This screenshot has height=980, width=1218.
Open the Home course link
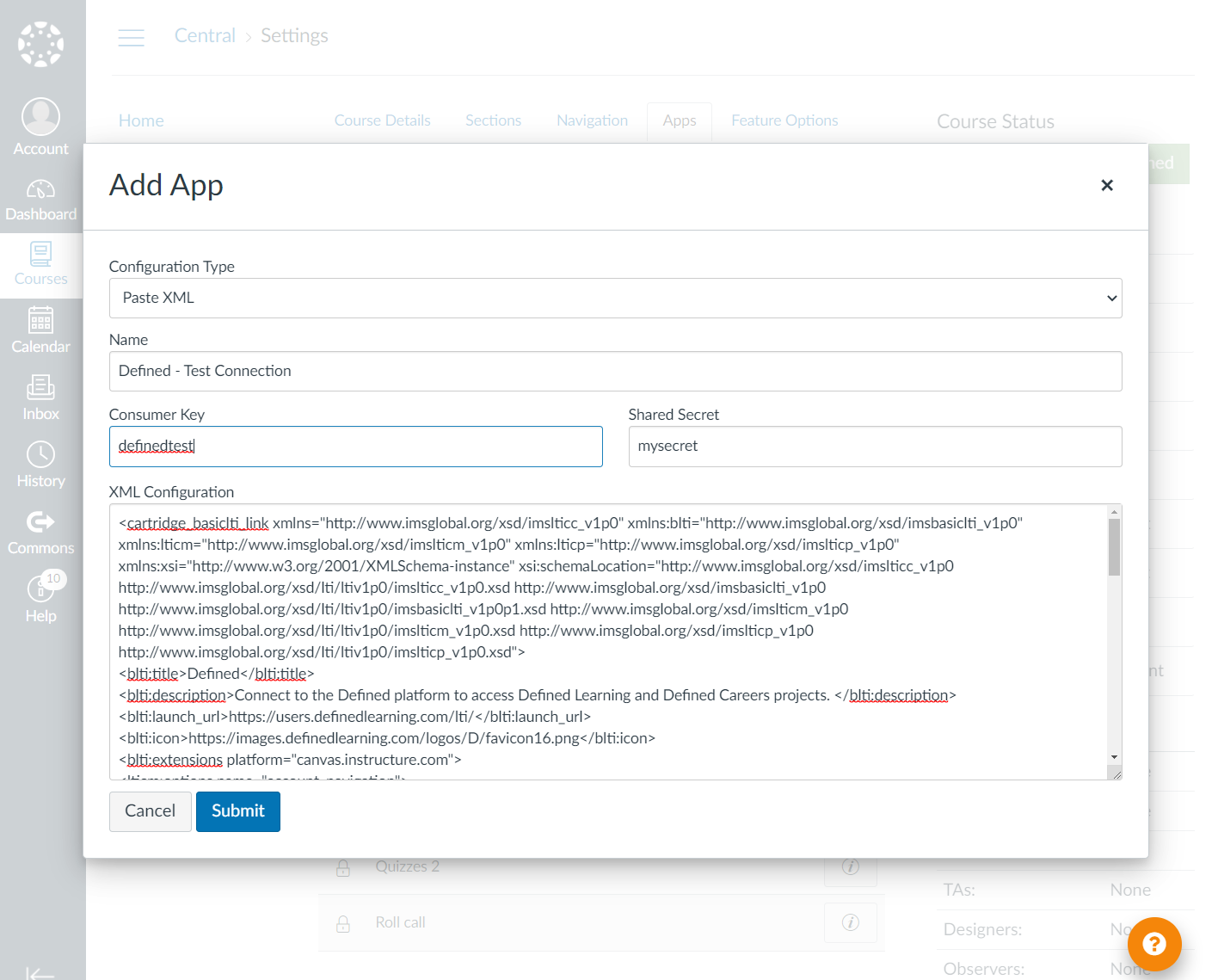point(141,120)
